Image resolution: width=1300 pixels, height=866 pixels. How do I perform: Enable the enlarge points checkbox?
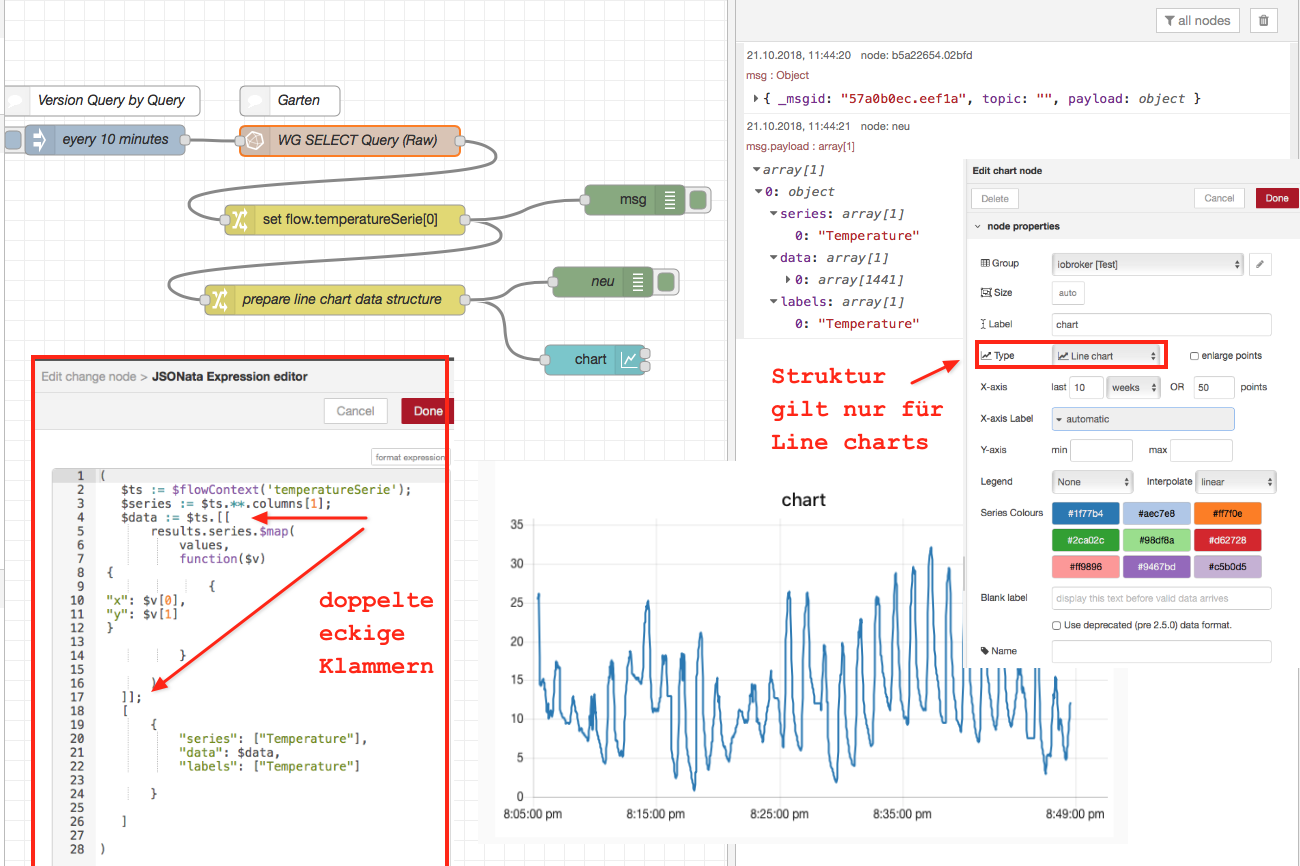(x=1194, y=356)
